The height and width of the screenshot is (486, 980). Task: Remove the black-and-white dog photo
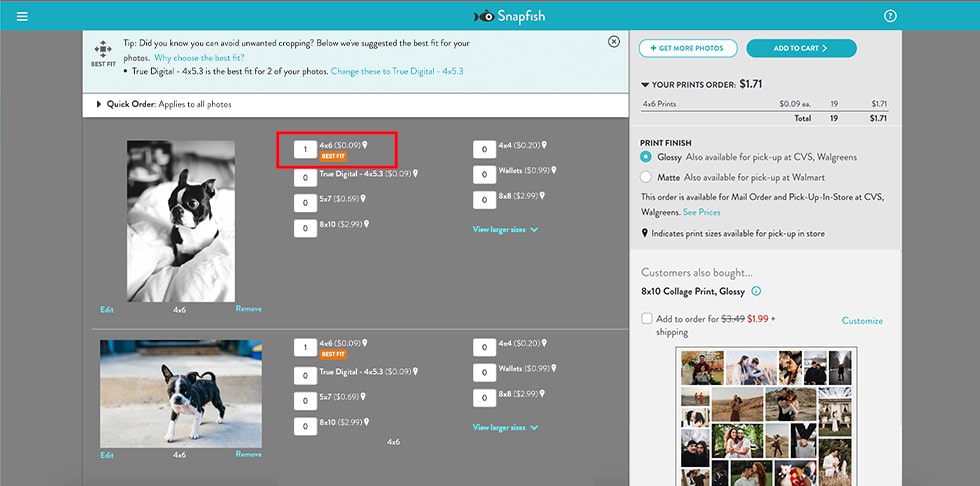(249, 309)
